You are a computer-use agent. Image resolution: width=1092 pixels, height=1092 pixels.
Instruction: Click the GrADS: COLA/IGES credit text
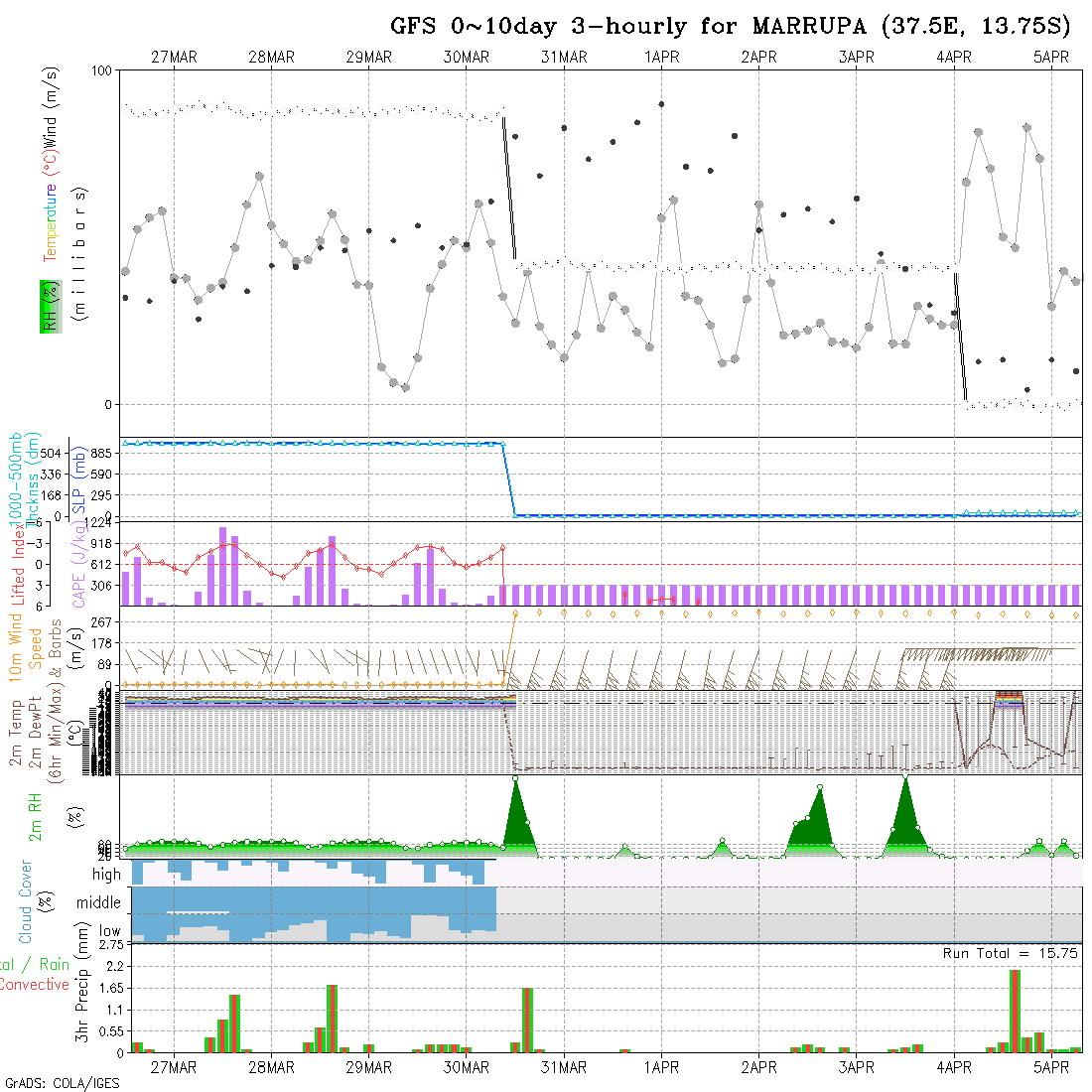pos(62,1083)
